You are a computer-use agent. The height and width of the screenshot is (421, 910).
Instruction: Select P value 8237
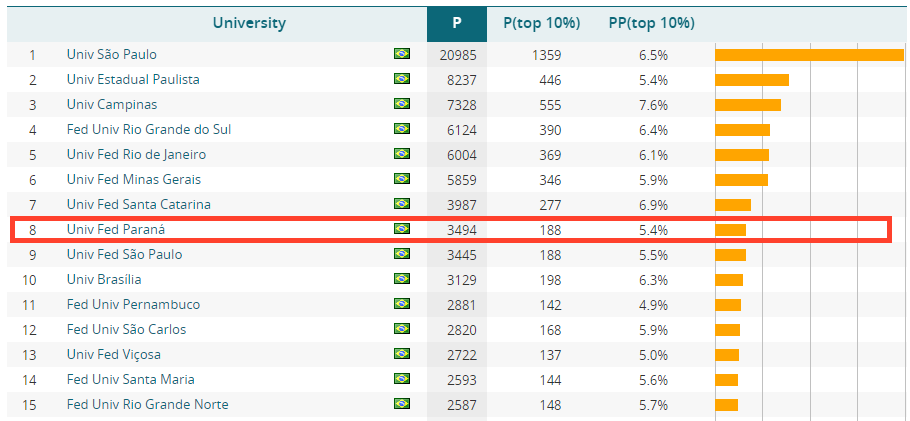(461, 80)
